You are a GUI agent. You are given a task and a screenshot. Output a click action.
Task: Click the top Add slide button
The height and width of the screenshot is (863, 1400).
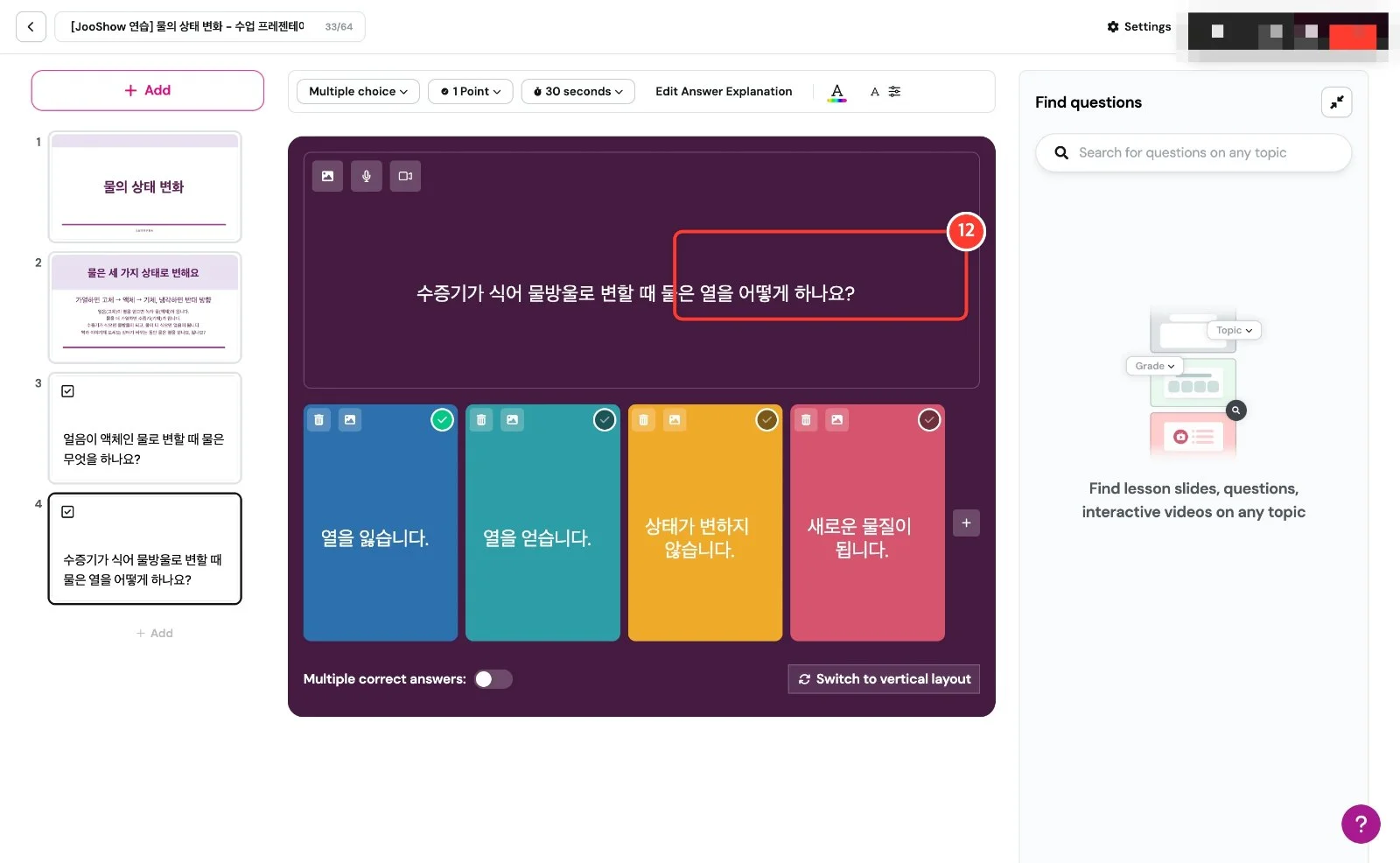(148, 90)
